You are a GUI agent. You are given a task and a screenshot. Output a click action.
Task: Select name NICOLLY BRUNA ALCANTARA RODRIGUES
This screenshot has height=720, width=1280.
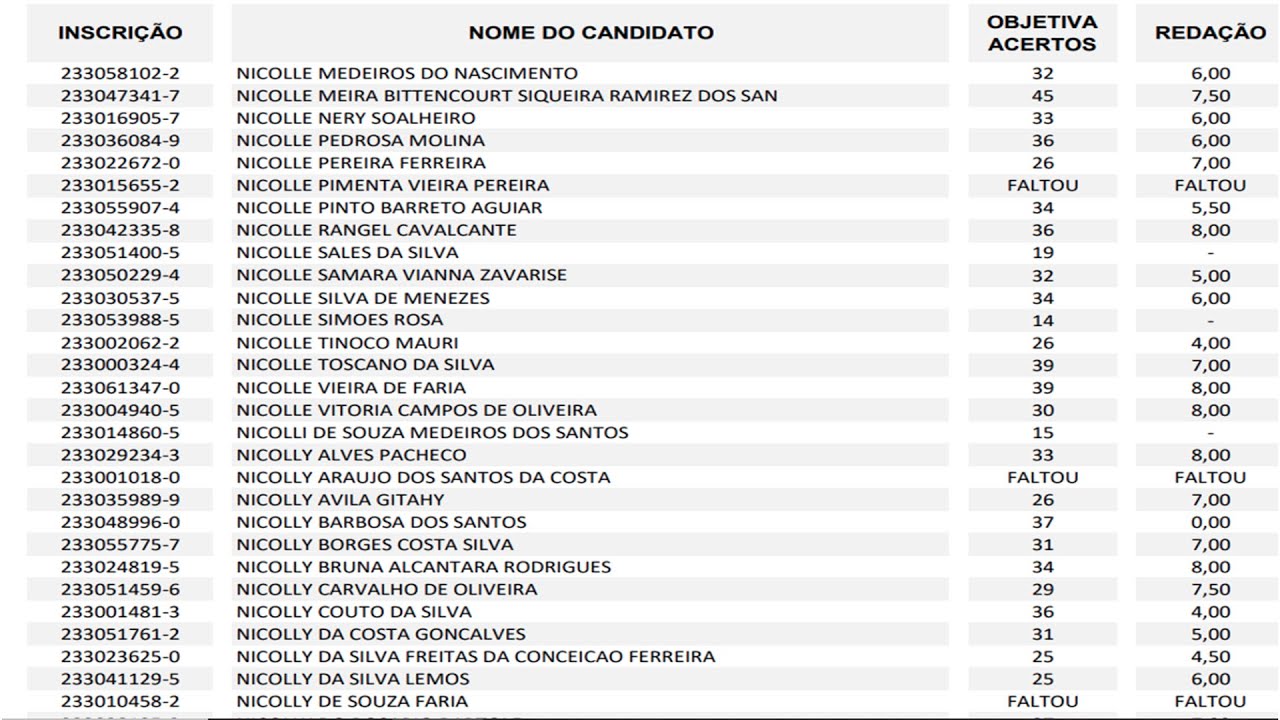click(x=423, y=567)
